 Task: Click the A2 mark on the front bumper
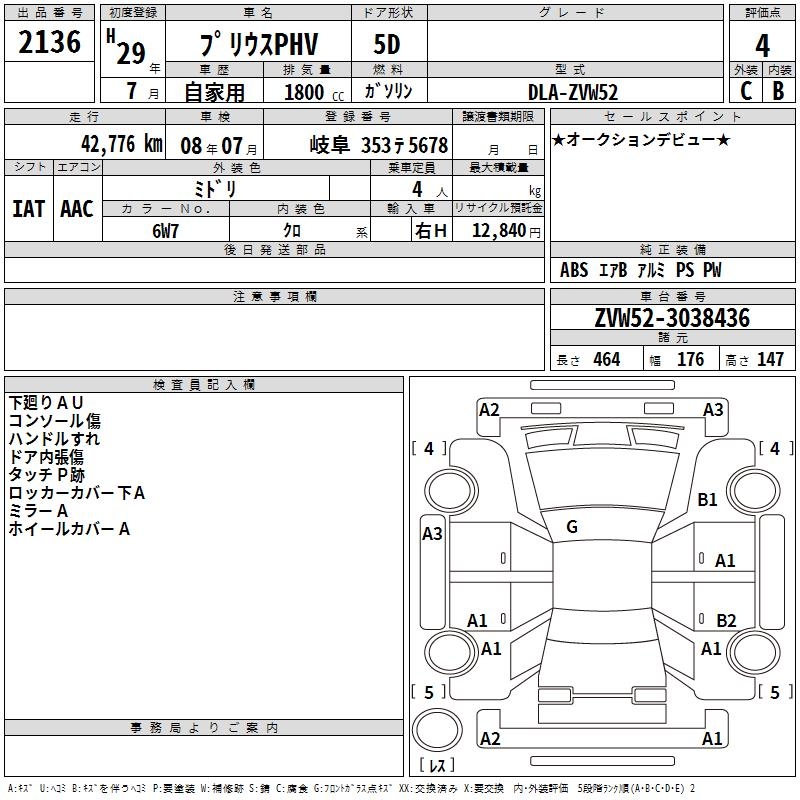(x=489, y=410)
